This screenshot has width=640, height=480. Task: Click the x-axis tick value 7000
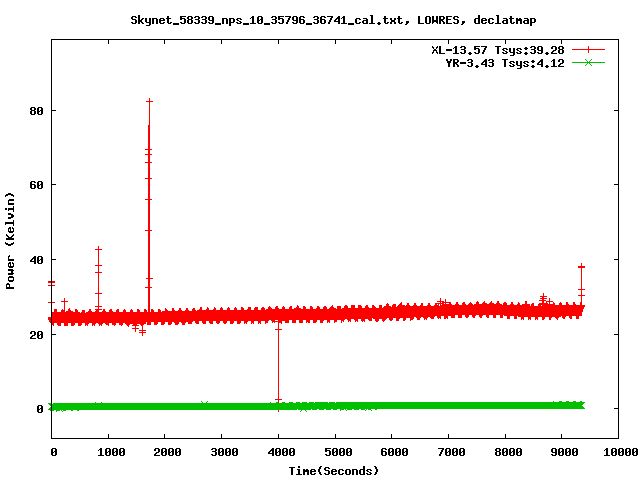(451, 452)
